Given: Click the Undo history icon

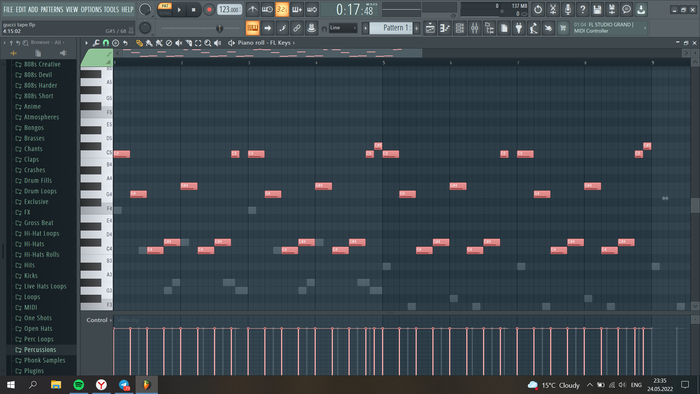Looking at the screenshot, I should (538, 9).
